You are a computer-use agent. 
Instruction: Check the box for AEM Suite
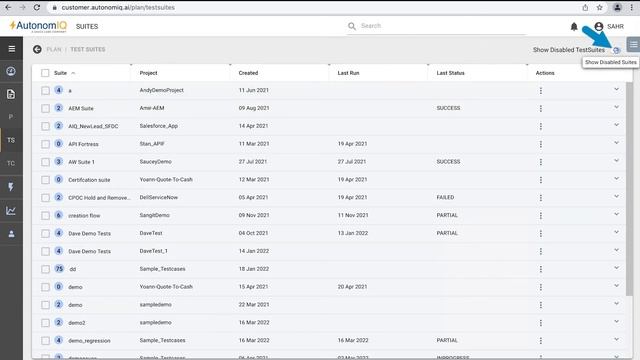coord(45,109)
